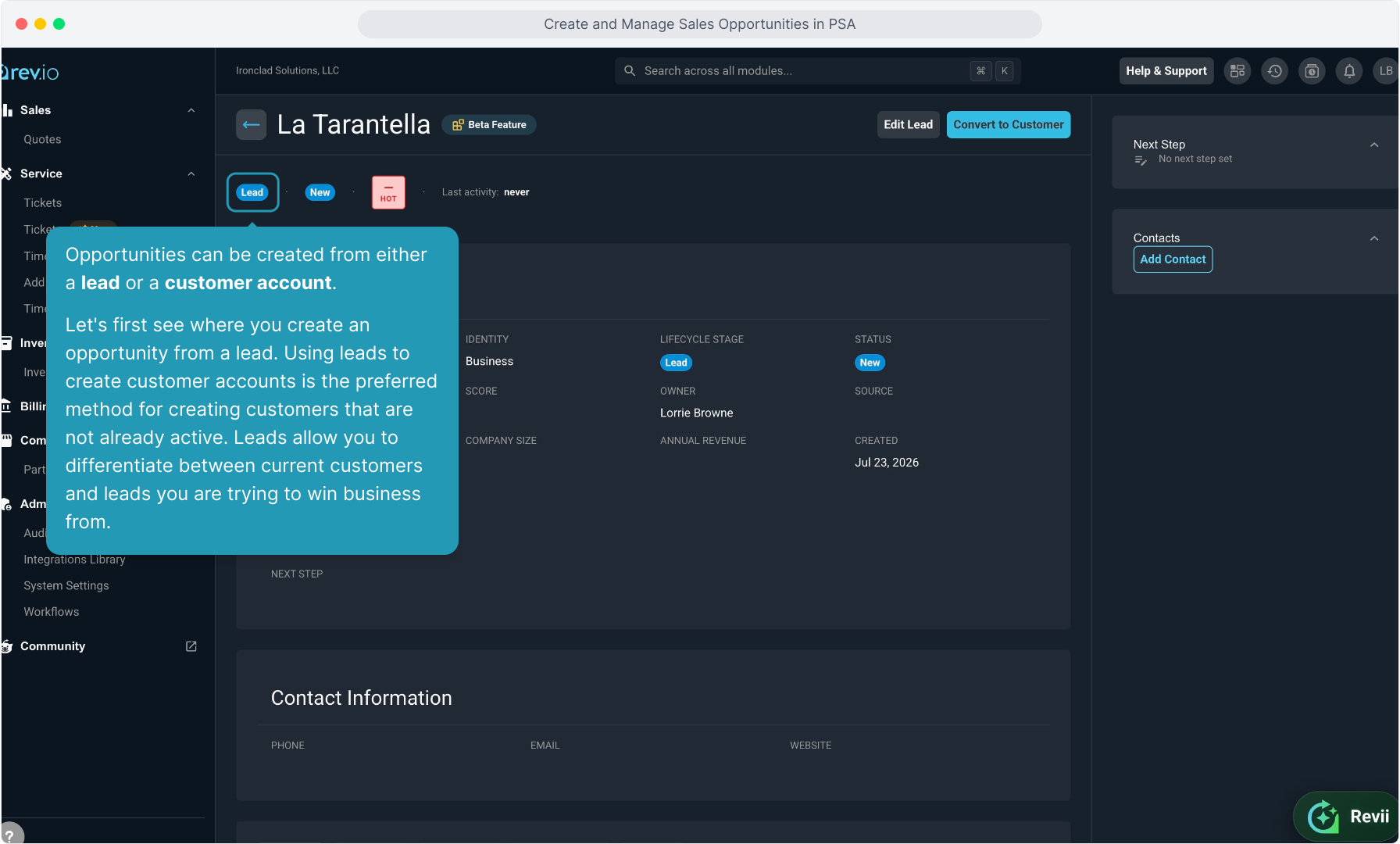The height and width of the screenshot is (844, 1400).
Task: Open the help question mark bubble
Action: tap(11, 834)
